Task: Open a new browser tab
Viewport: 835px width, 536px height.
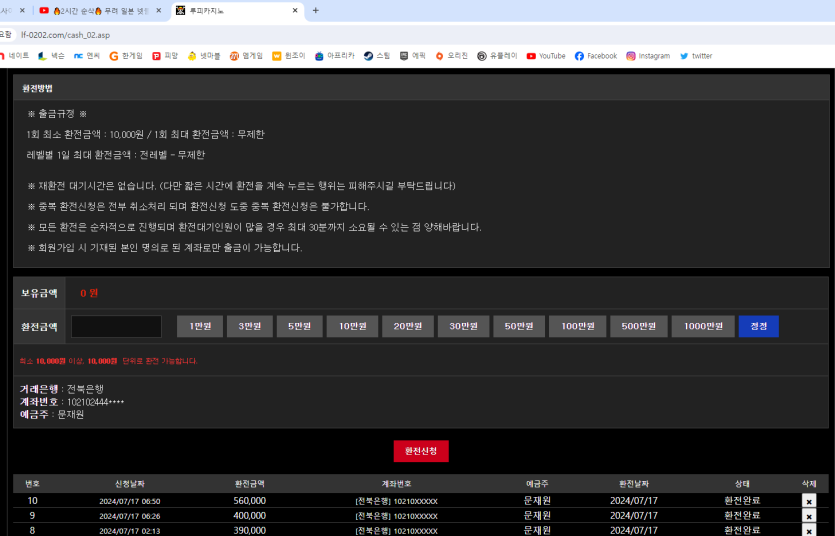Action: [x=316, y=11]
